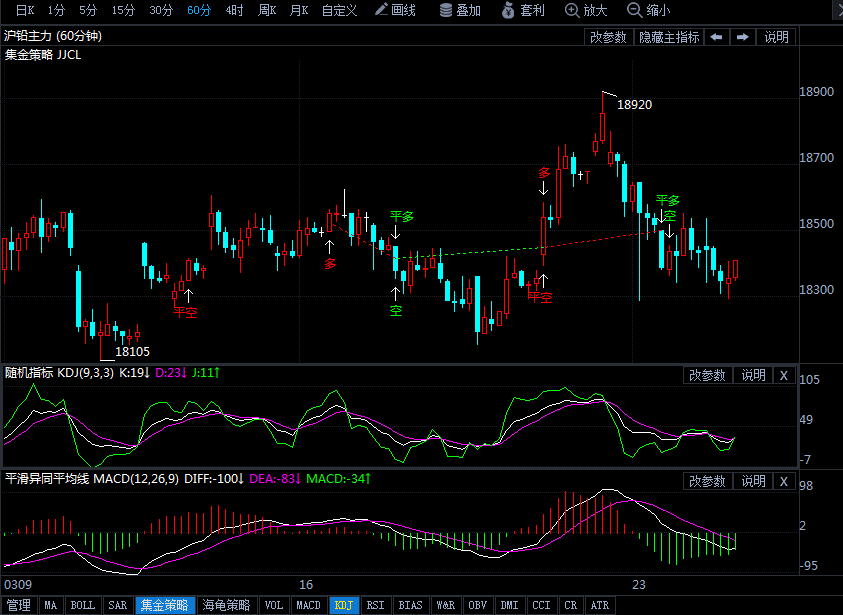The width and height of the screenshot is (843, 615).
Task: Switch to the BOLL indicator tab
Action: (x=82, y=605)
